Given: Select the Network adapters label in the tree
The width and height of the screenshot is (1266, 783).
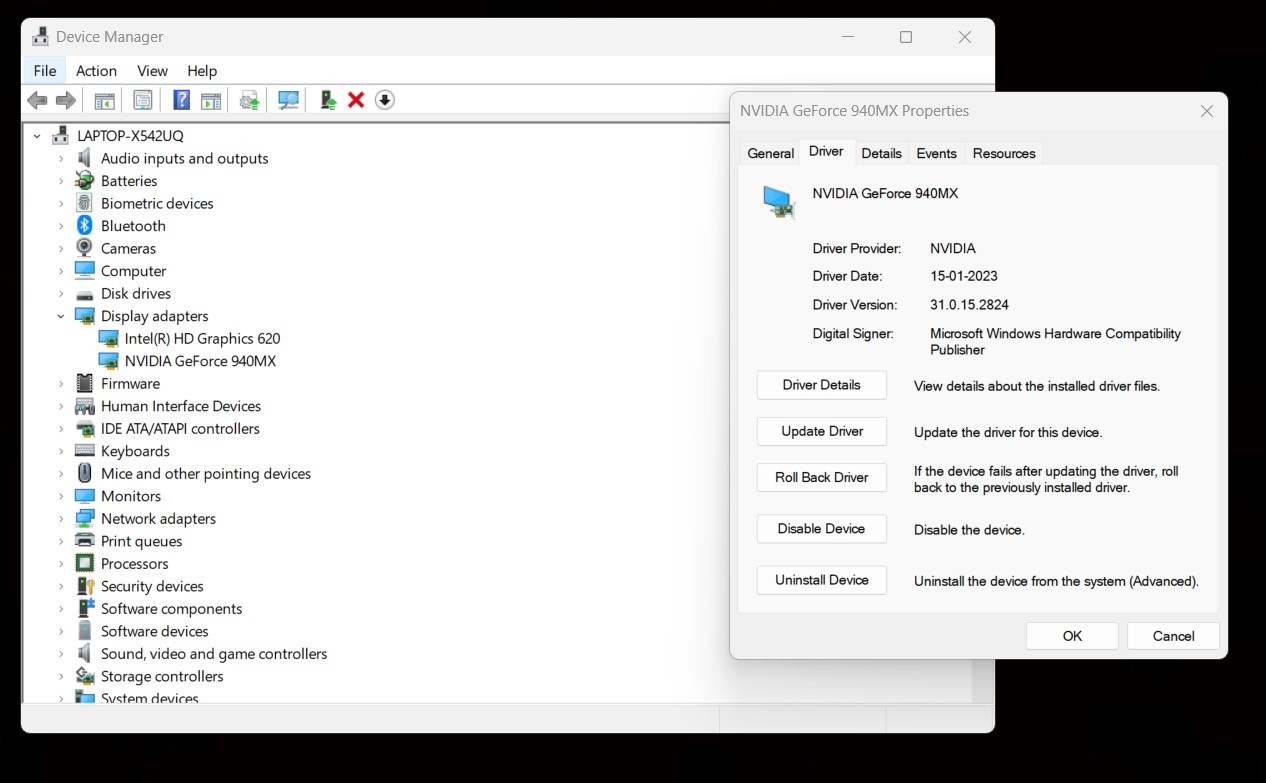Looking at the screenshot, I should 158,519.
